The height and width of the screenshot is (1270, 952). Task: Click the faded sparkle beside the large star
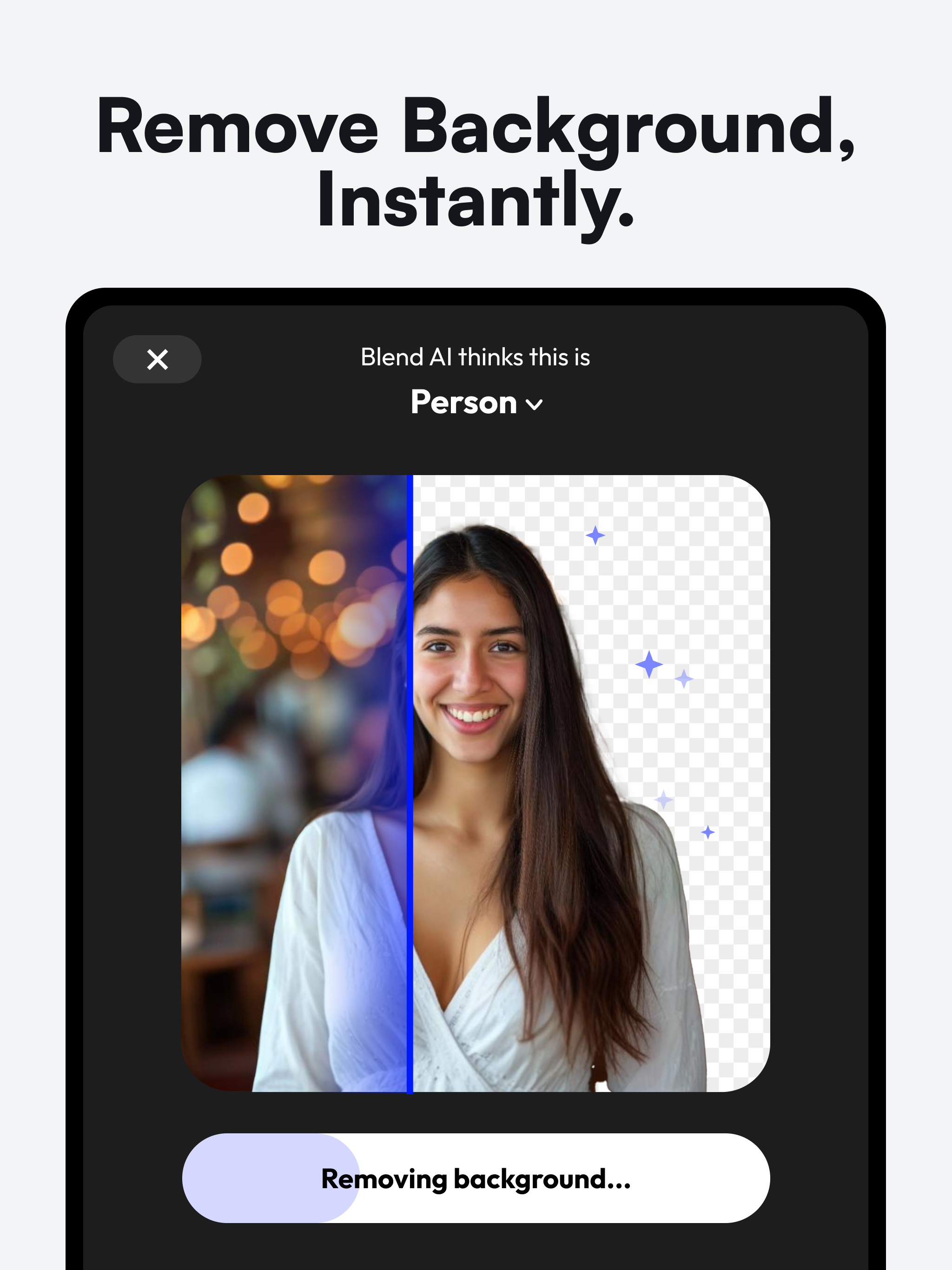click(683, 679)
